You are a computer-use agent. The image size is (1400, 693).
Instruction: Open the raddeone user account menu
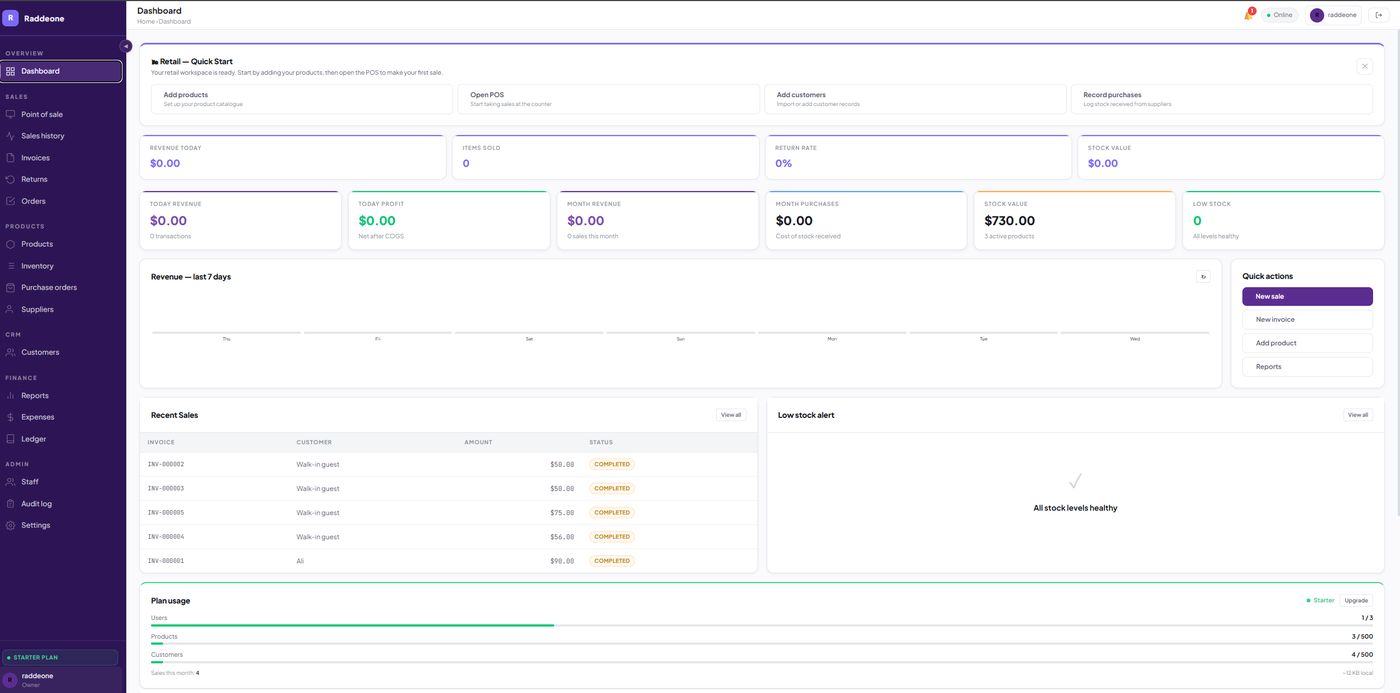point(1333,15)
